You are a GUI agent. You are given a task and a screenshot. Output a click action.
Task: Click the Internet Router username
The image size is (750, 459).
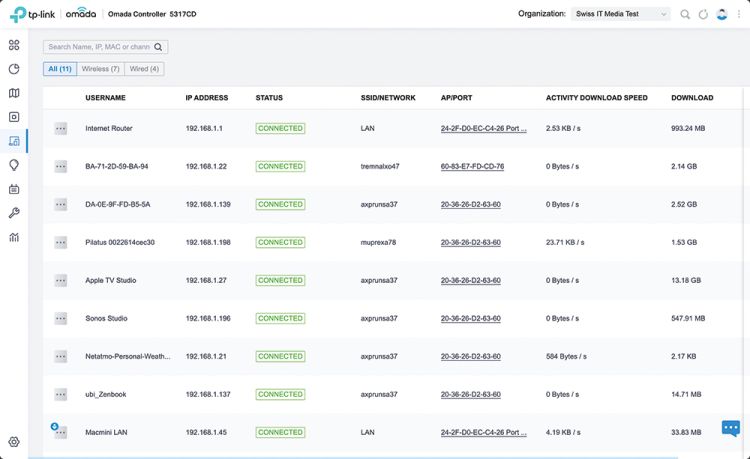(109, 128)
